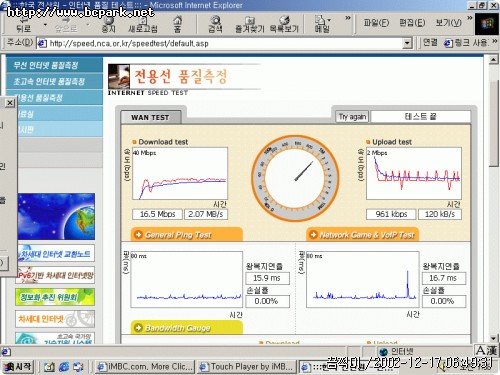500x375 pixels.
Task: Click Network Game & VoIP Test arrow icon
Action: [x=313, y=235]
